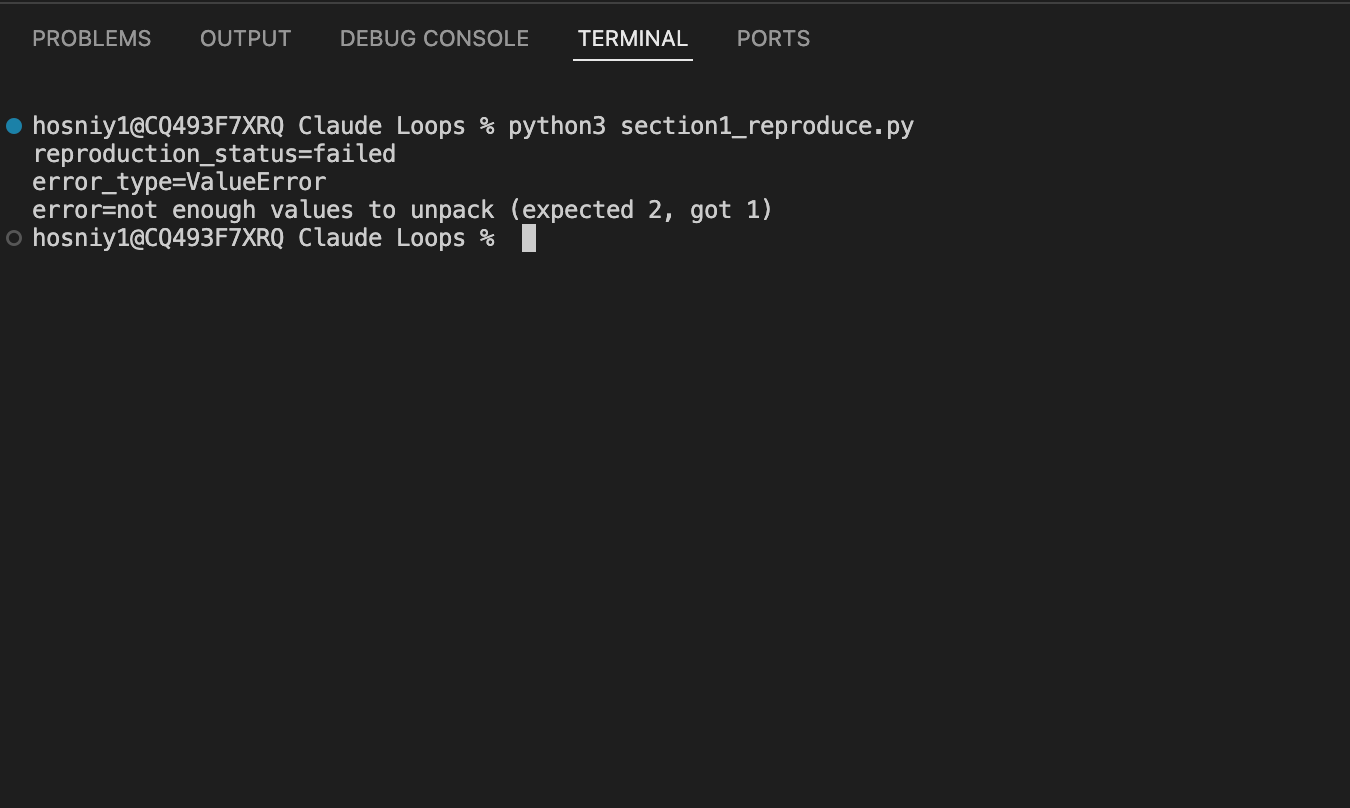The height and width of the screenshot is (808, 1350).
Task: Click the '(expected 2, got 1)' text
Action: tap(641, 210)
